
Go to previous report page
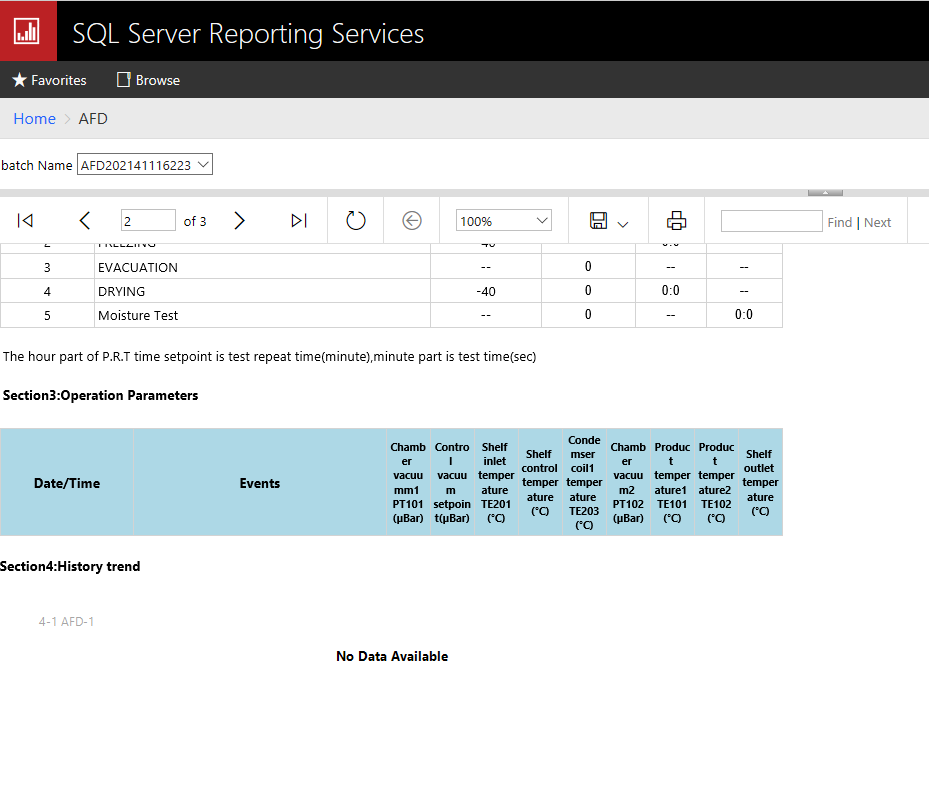85,221
